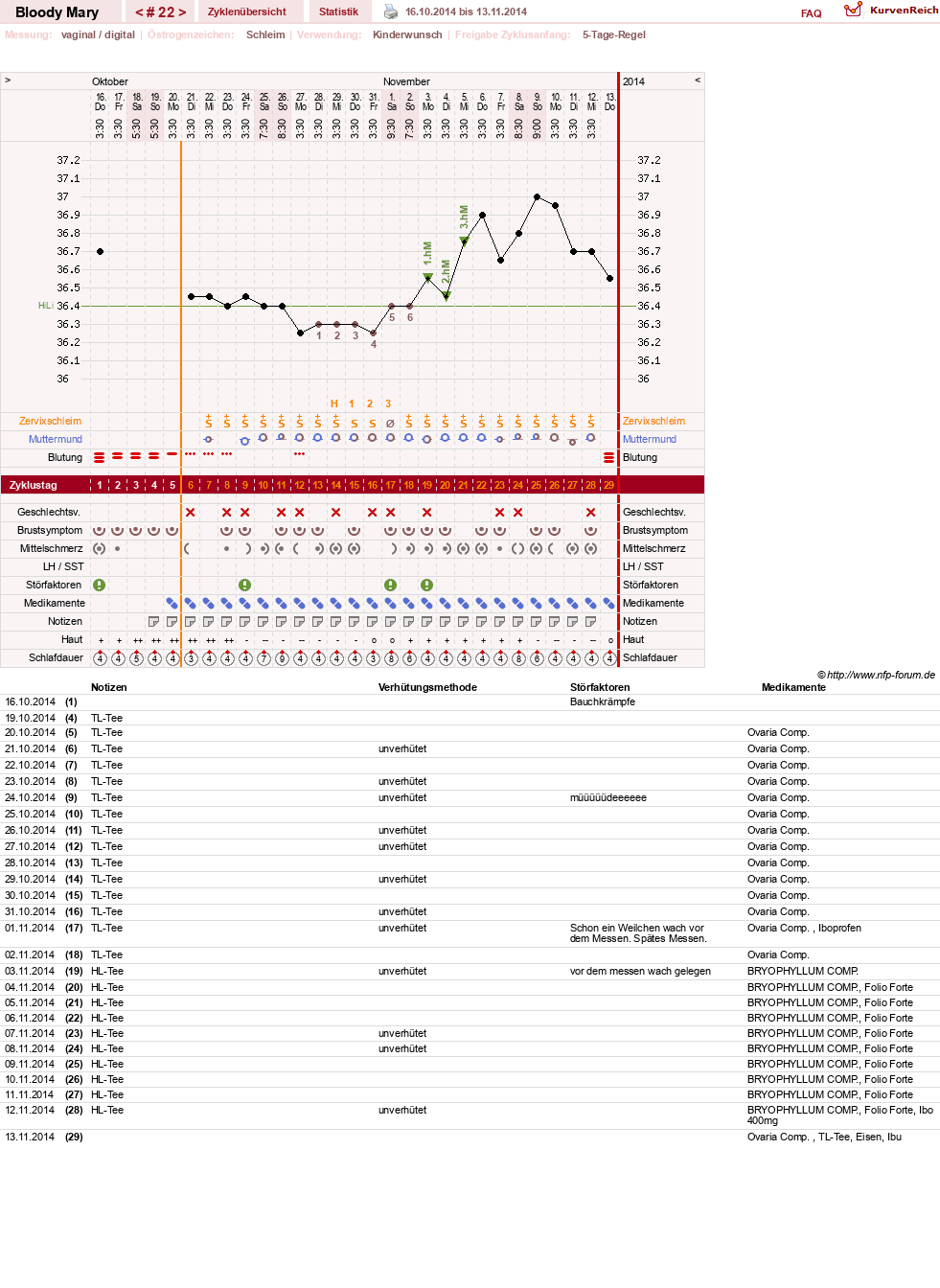
Task: Select Zyklustag 1 in the red bar
Action: point(100,485)
